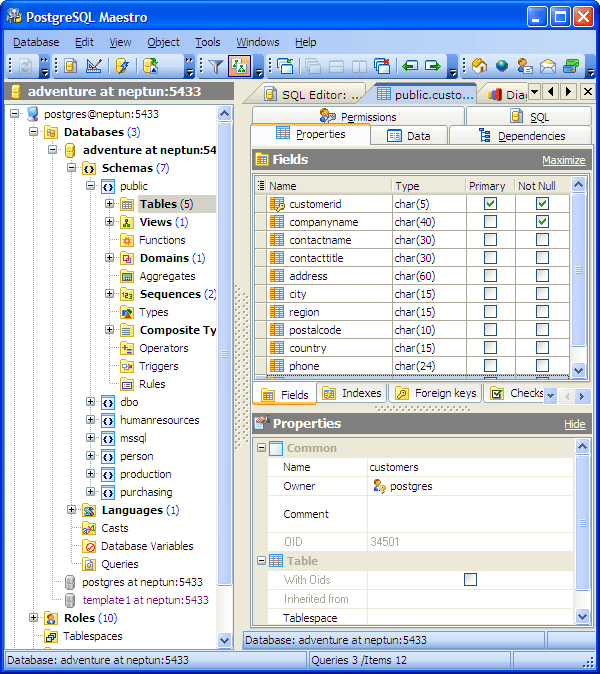Open the Object menu

point(163,42)
